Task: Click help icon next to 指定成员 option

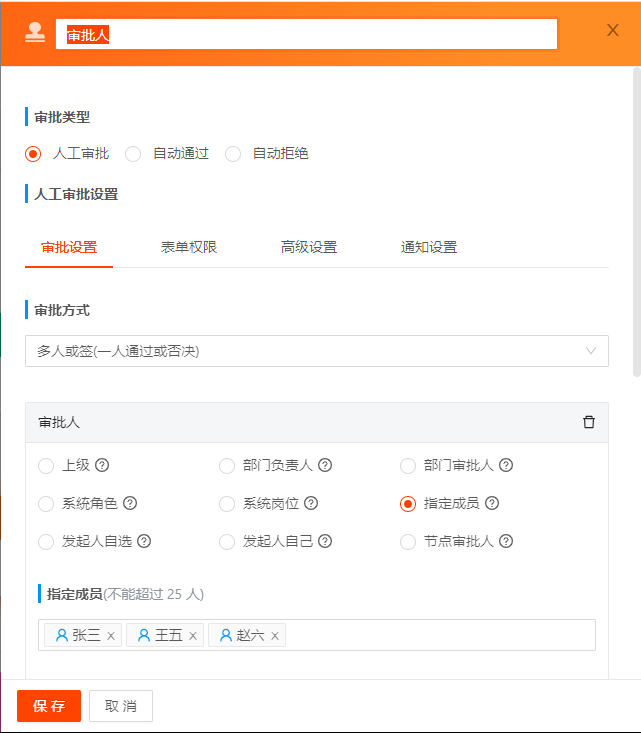Action: [x=492, y=503]
